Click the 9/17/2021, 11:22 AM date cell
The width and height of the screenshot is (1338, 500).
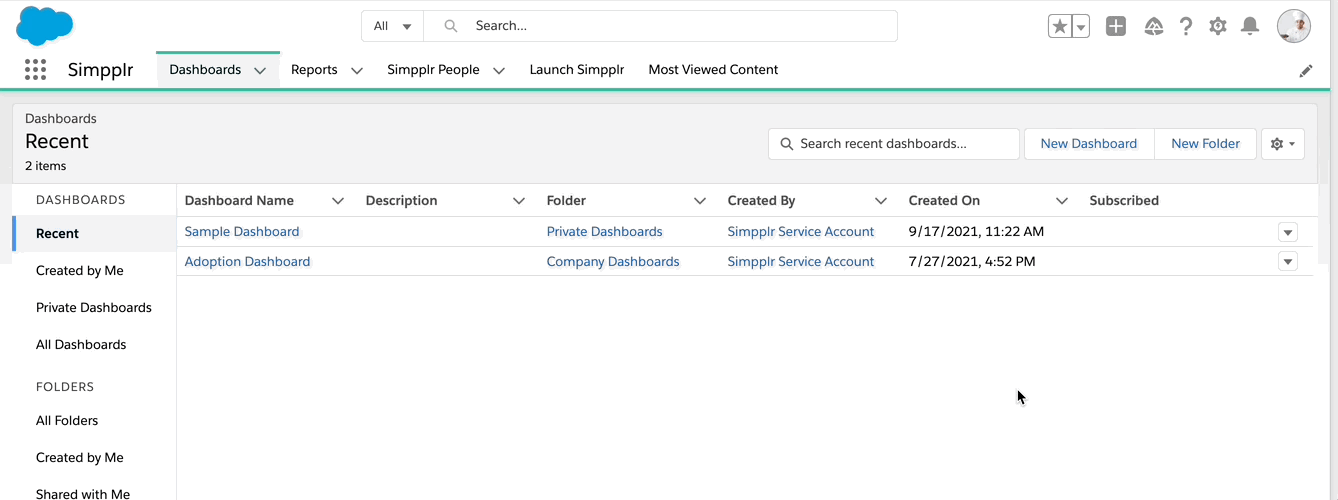tap(976, 232)
